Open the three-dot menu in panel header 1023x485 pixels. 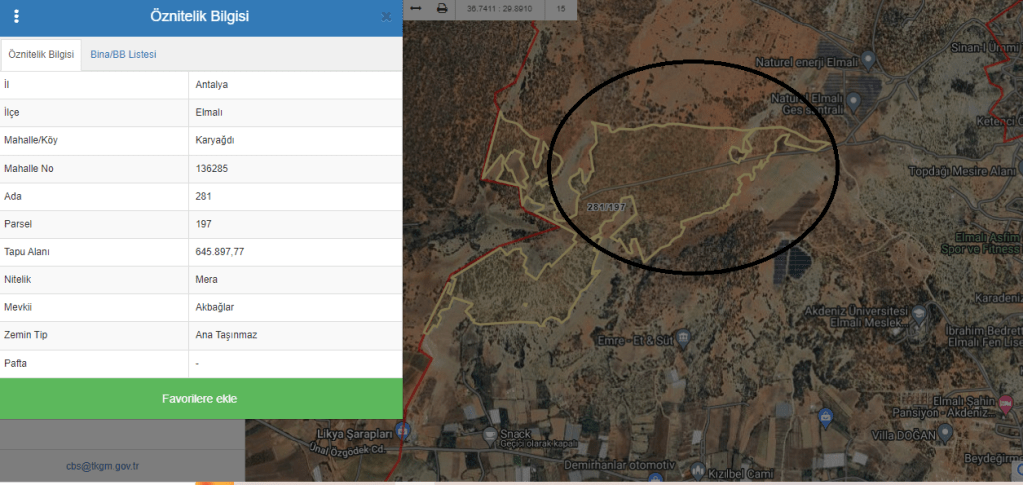[16, 17]
